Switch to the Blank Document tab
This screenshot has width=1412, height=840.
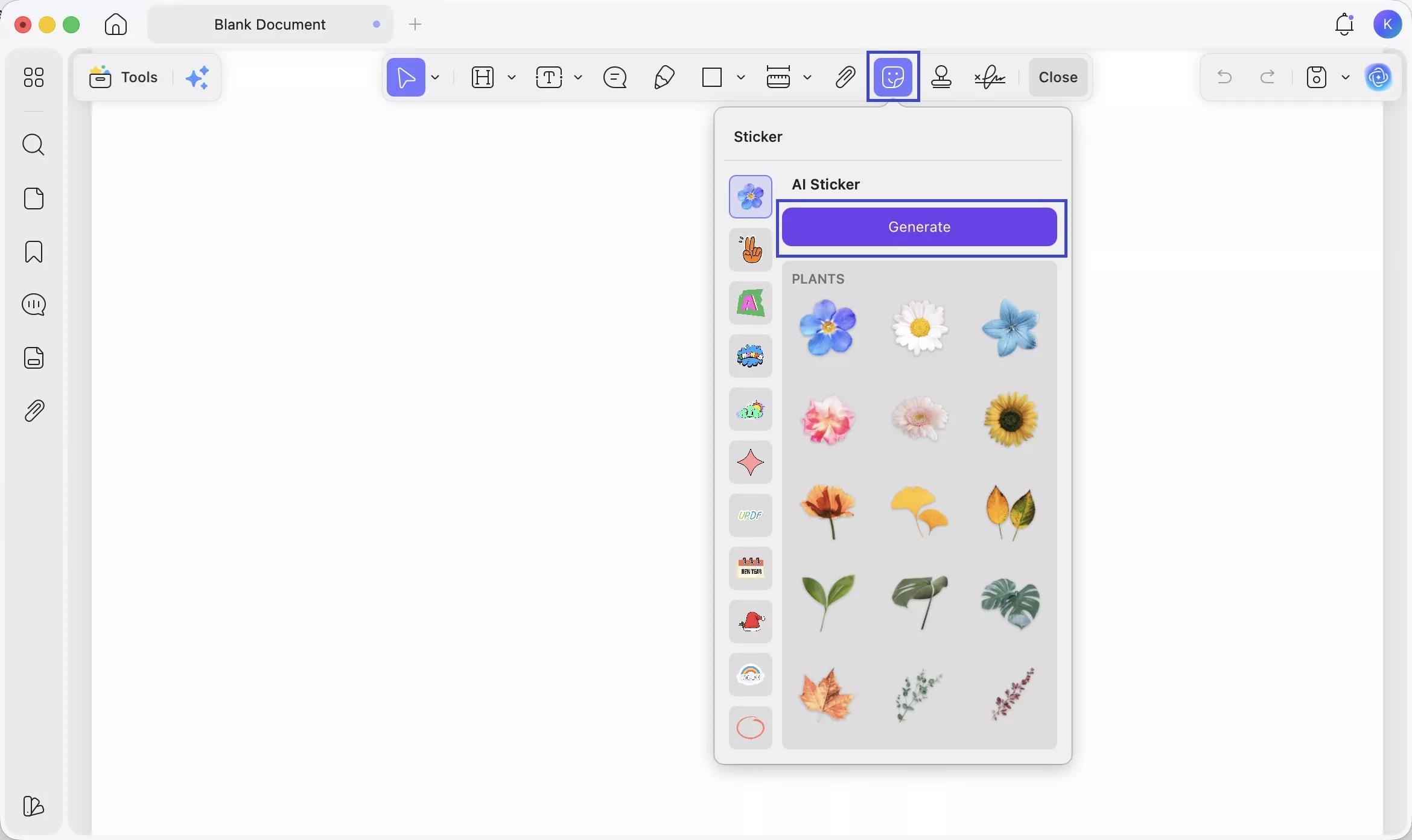coord(270,24)
